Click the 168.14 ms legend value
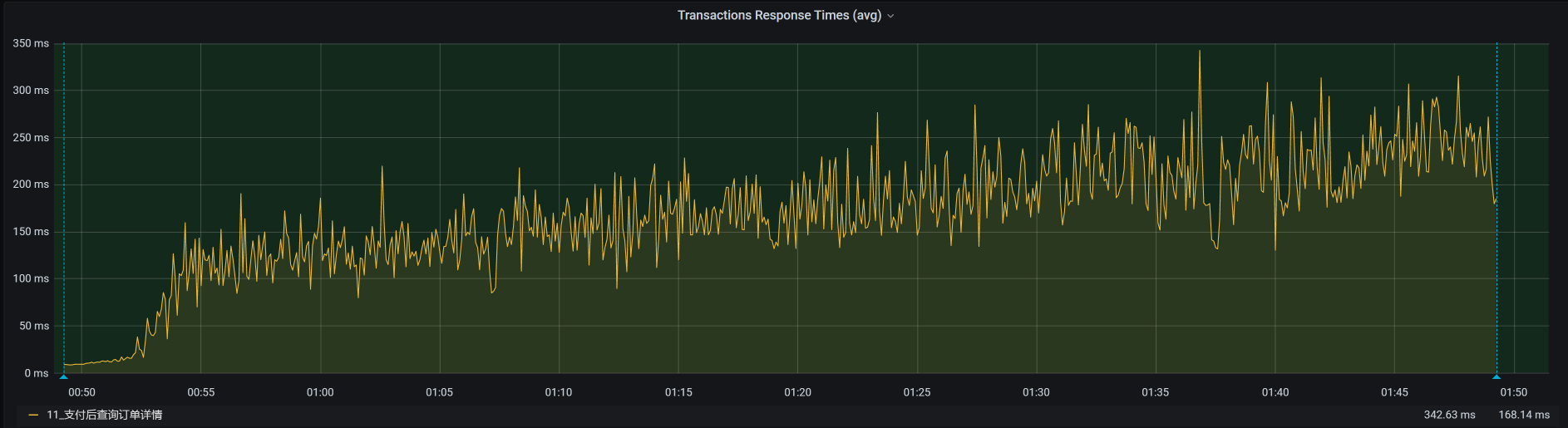Viewport: 1568px width, 428px height. click(1524, 415)
